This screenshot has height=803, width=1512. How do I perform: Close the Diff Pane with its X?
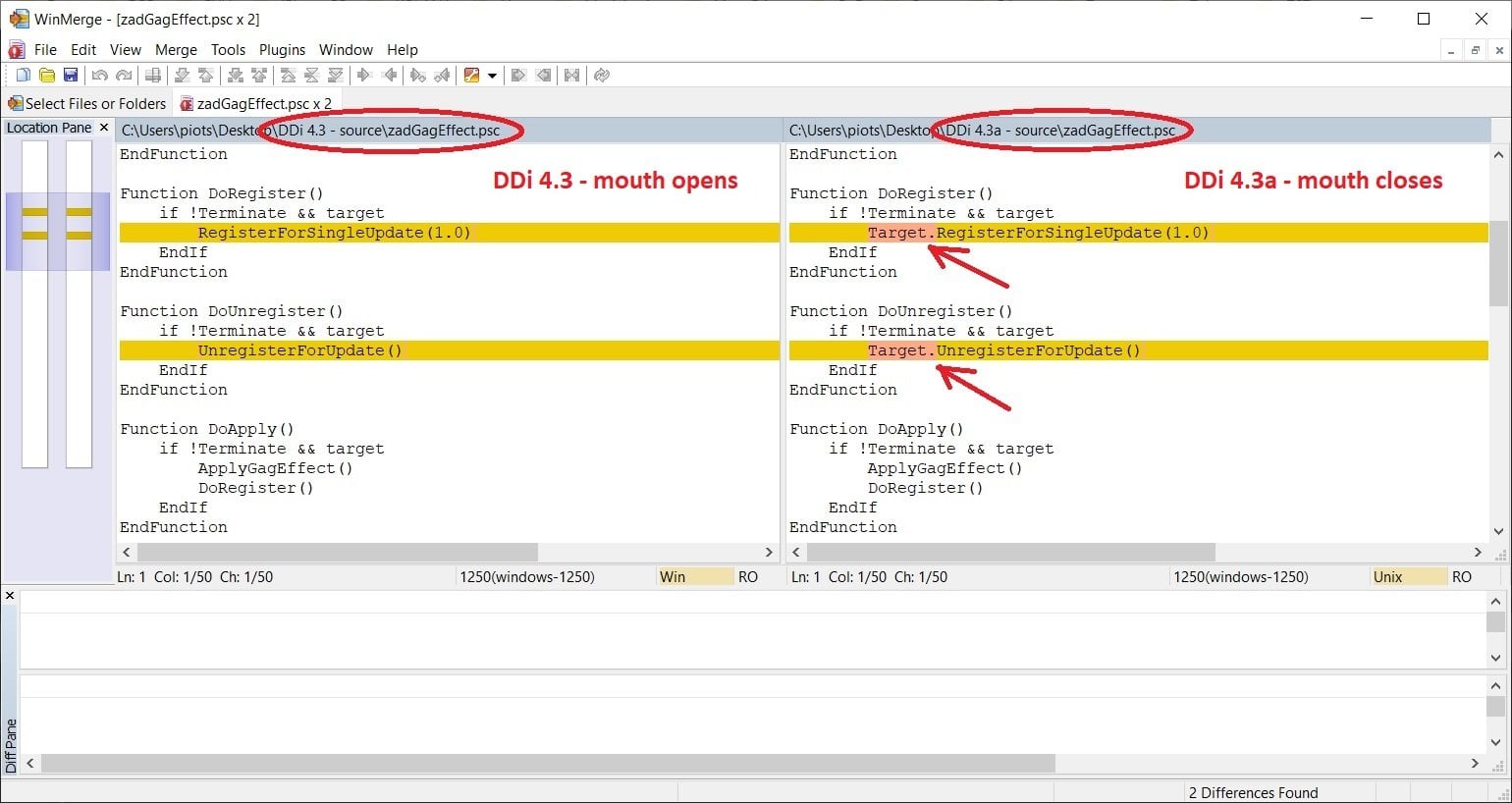10,596
